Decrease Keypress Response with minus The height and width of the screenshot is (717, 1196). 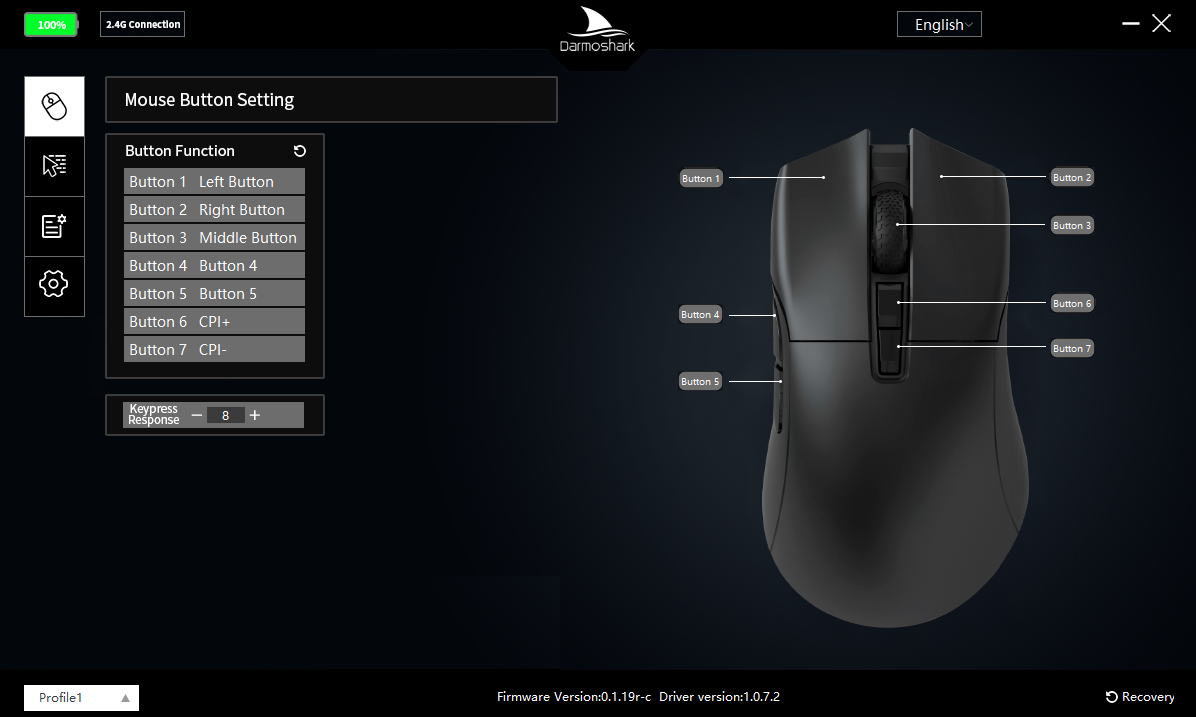click(197, 415)
